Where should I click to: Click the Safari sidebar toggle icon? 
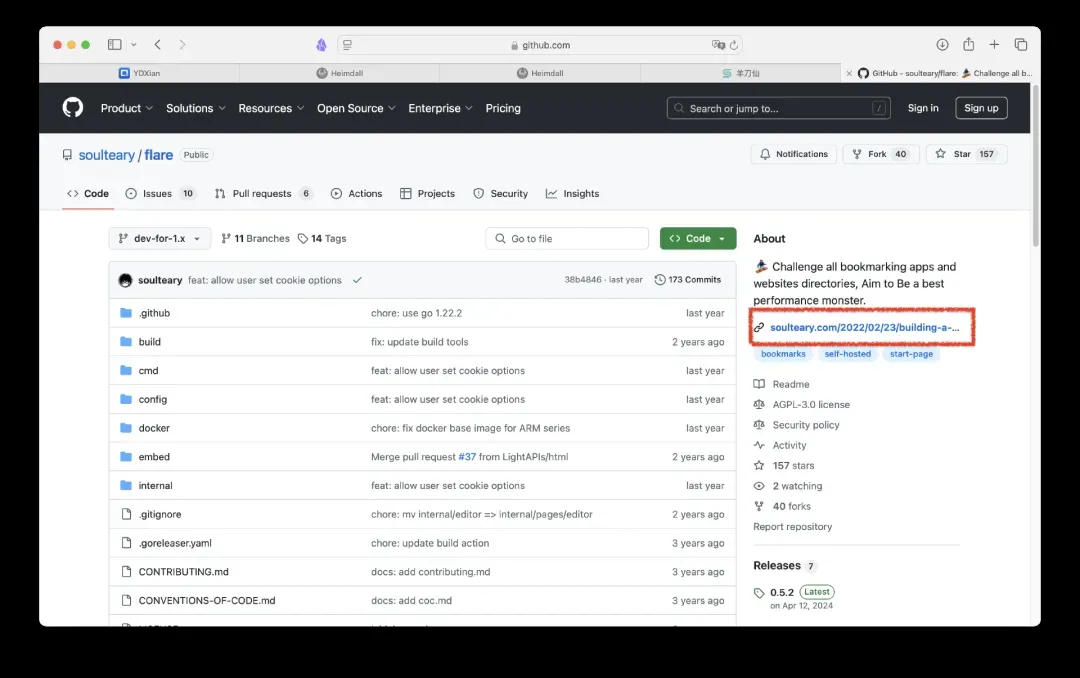(x=114, y=45)
